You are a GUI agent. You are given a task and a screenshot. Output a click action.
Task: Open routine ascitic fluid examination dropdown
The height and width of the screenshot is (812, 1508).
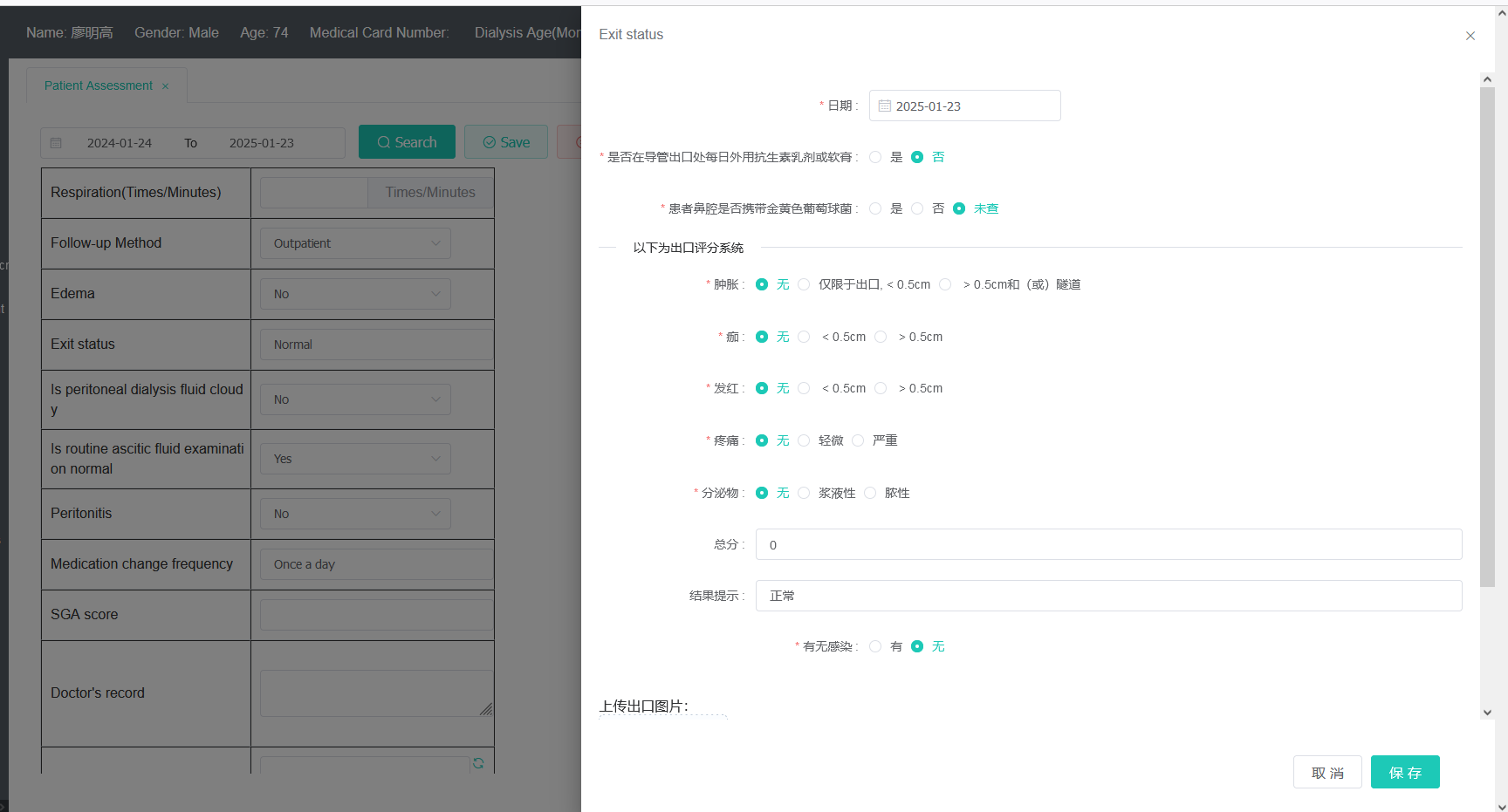355,459
